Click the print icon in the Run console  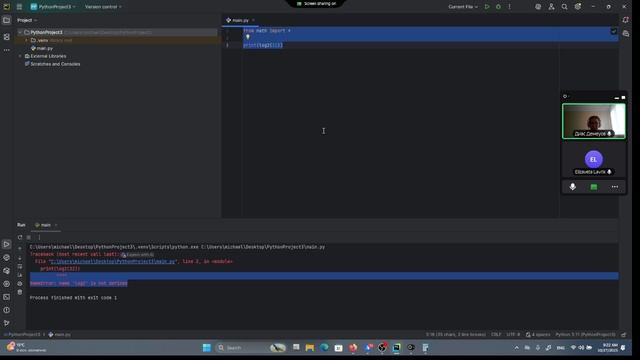click(20, 284)
